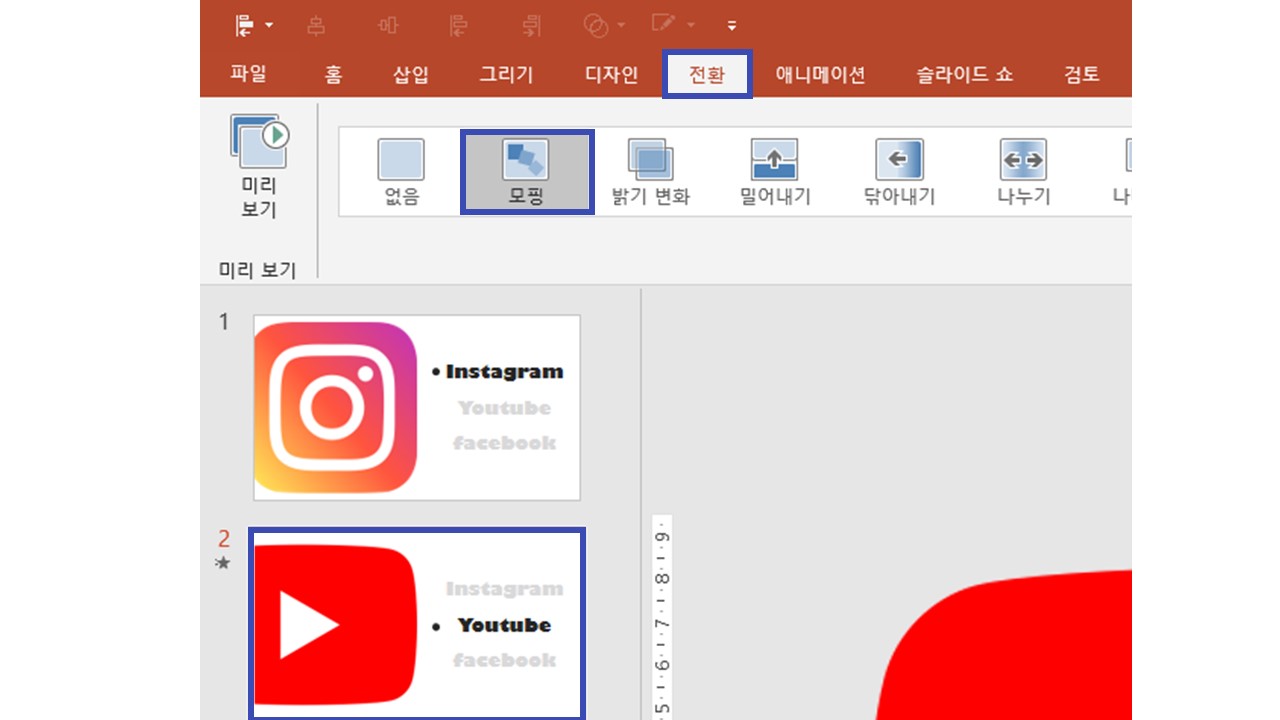Viewport: 1280px width, 720px height.
Task: Click the align center horizontally icon
Action: tap(316, 26)
